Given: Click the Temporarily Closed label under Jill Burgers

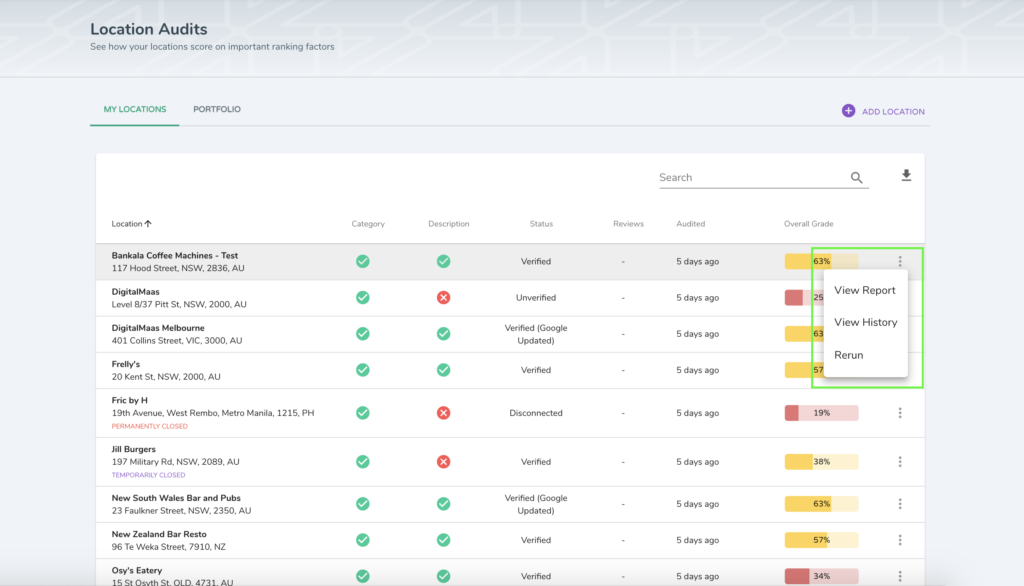Looking at the screenshot, I should [x=148, y=475].
